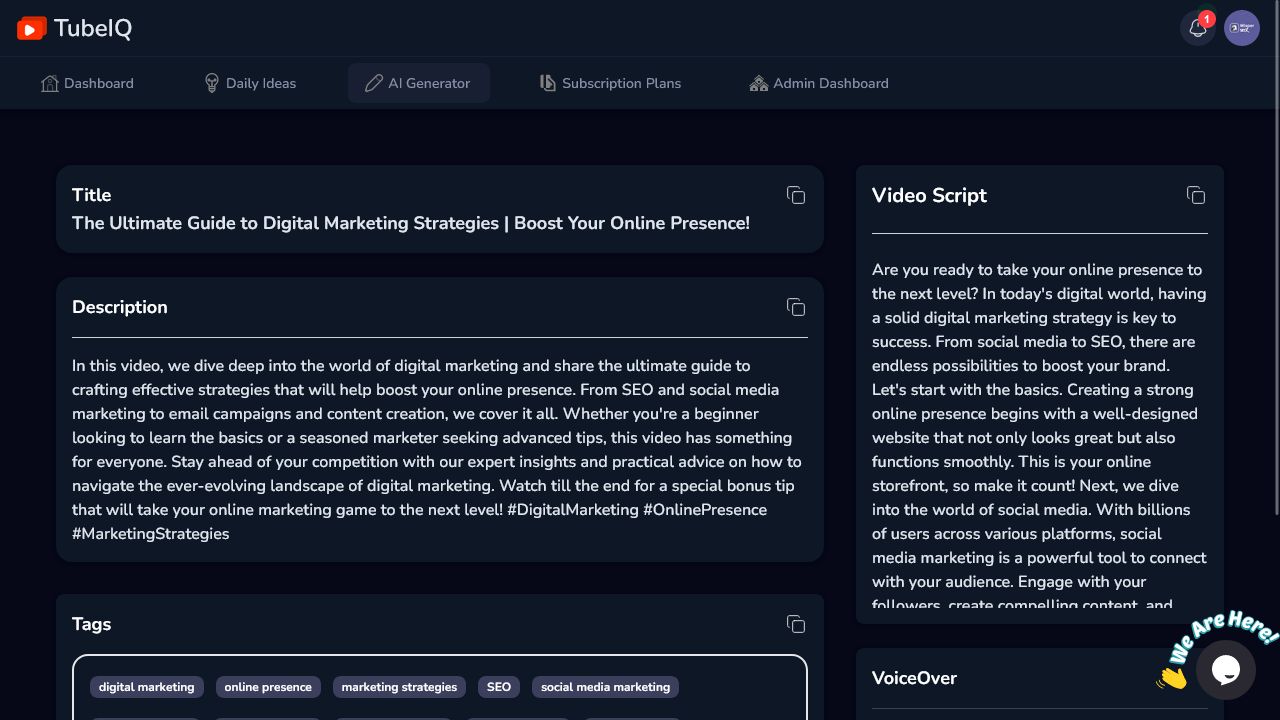Click the TubeIQ logo icon
Viewport: 1280px width, 720px height.
tap(32, 28)
